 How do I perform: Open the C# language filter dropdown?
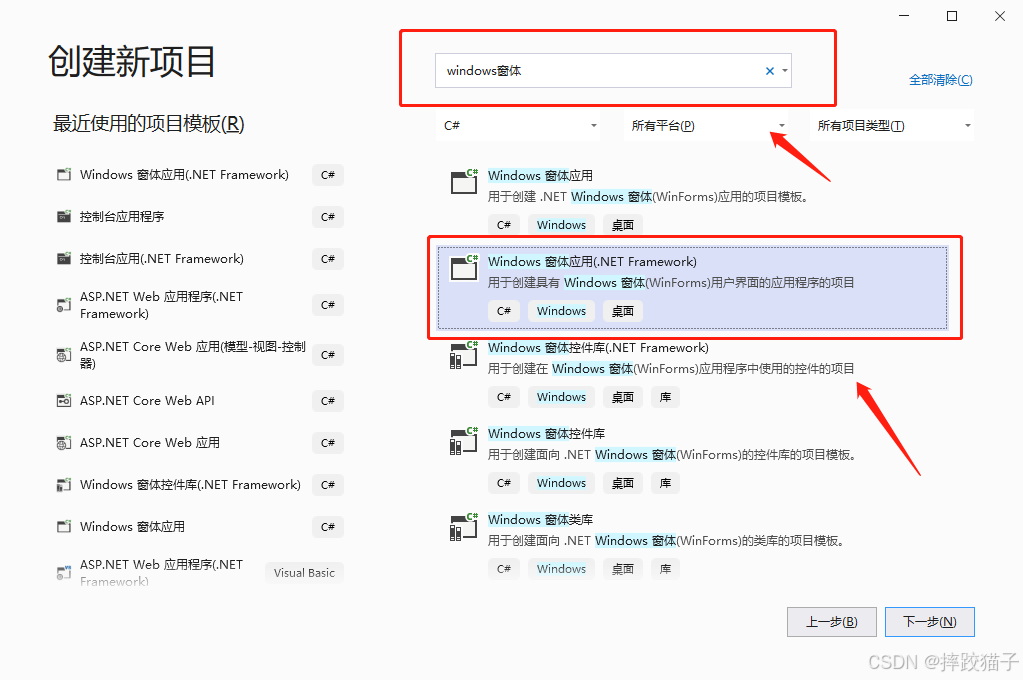pos(520,125)
